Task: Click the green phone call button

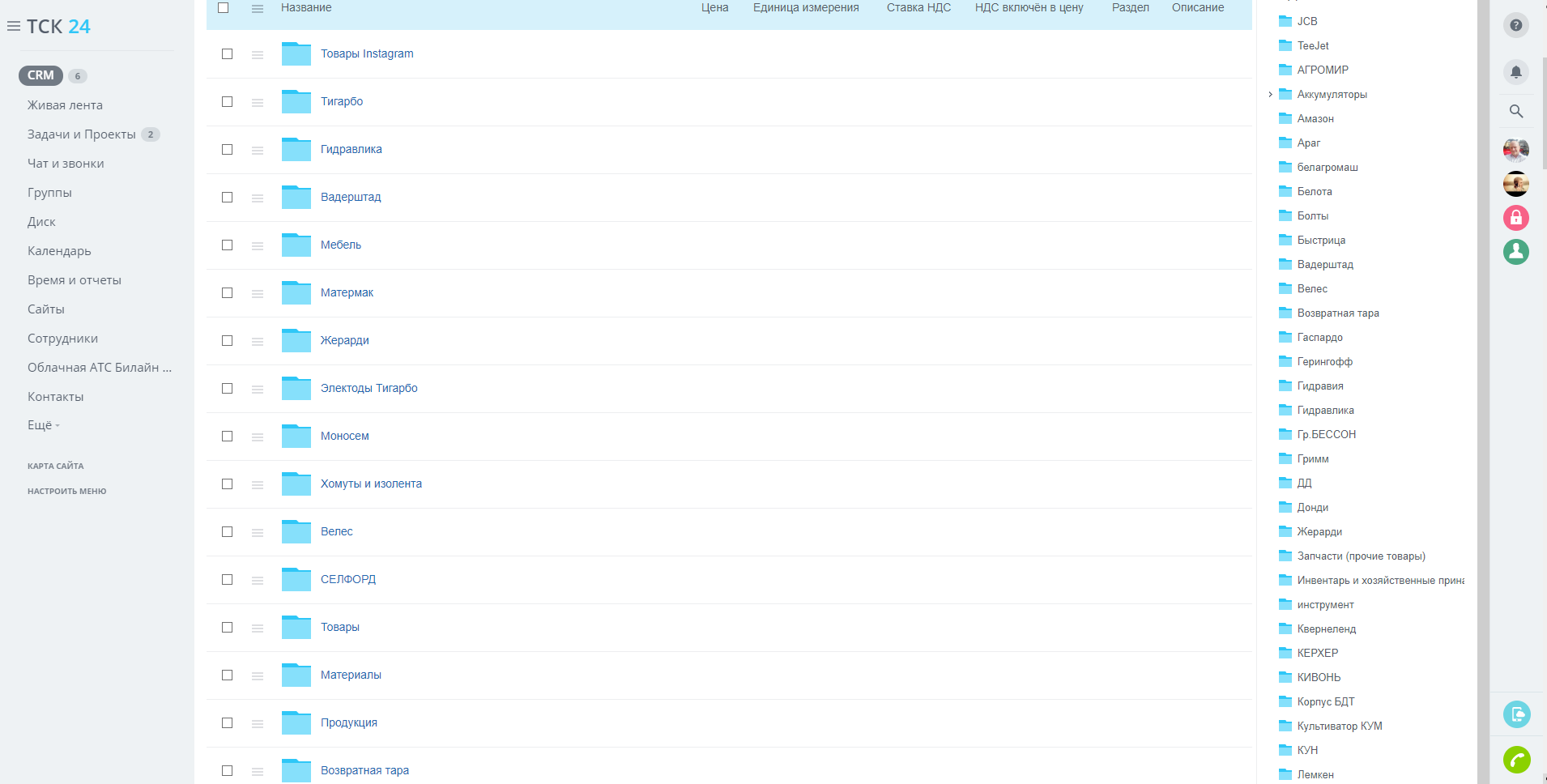Action: [1516, 760]
